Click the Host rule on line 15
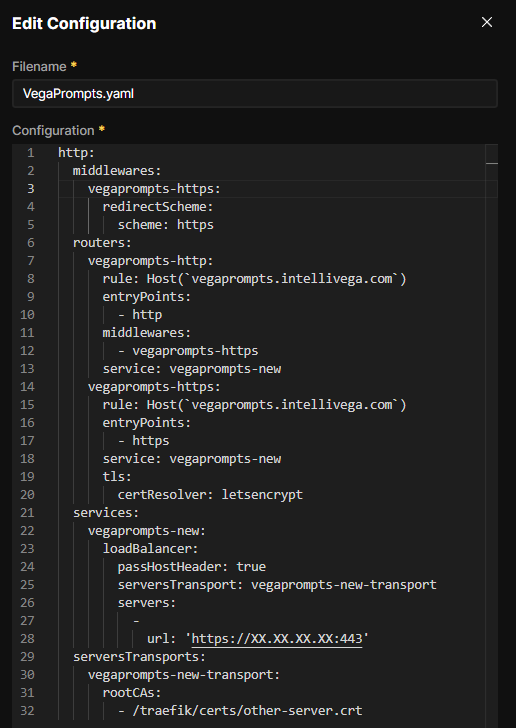 coord(255,405)
